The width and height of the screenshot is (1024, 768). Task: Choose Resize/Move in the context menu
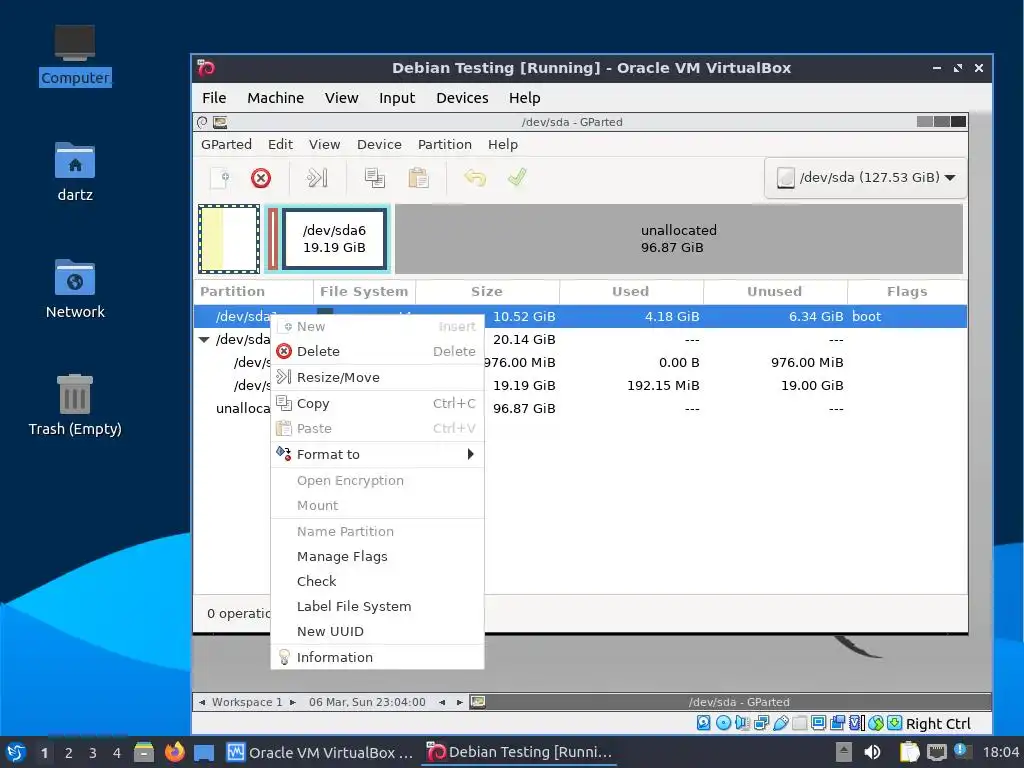coord(377,377)
